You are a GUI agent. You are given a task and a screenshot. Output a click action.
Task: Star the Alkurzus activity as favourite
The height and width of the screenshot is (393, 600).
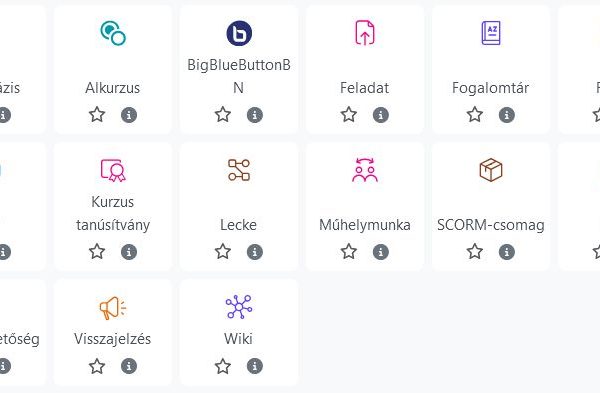pyautogui.click(x=97, y=115)
